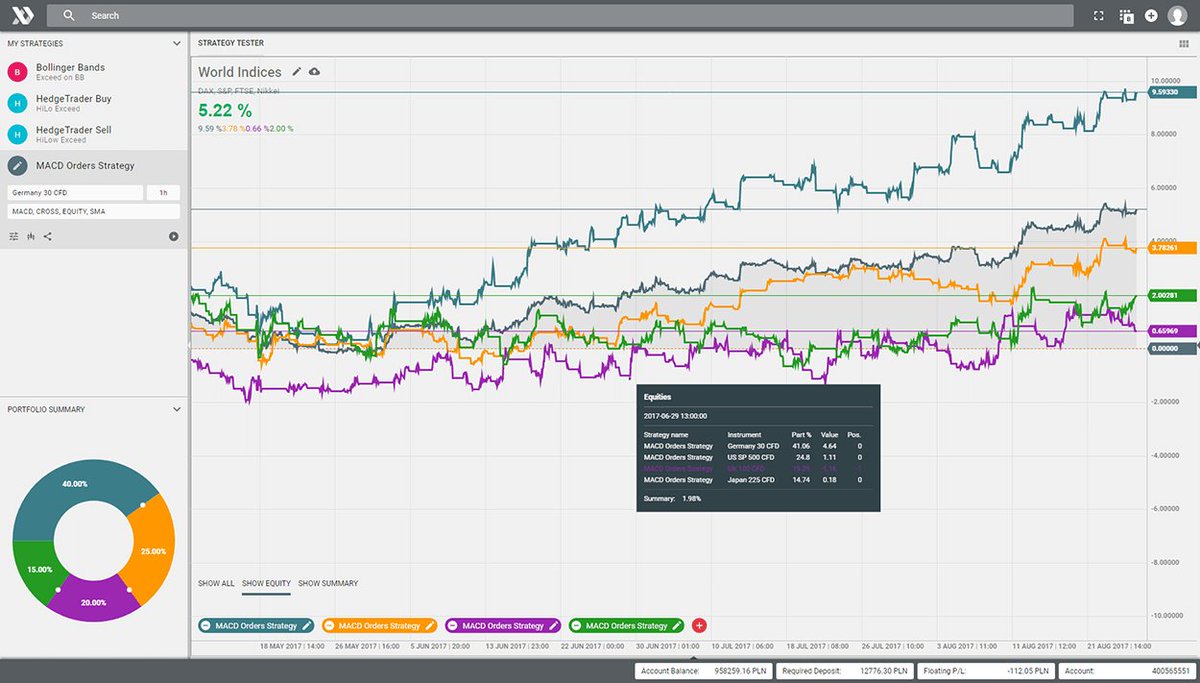Click the H icon next to HedgeTrader Sell
Image resolution: width=1200 pixels, height=683 pixels.
[x=18, y=134]
